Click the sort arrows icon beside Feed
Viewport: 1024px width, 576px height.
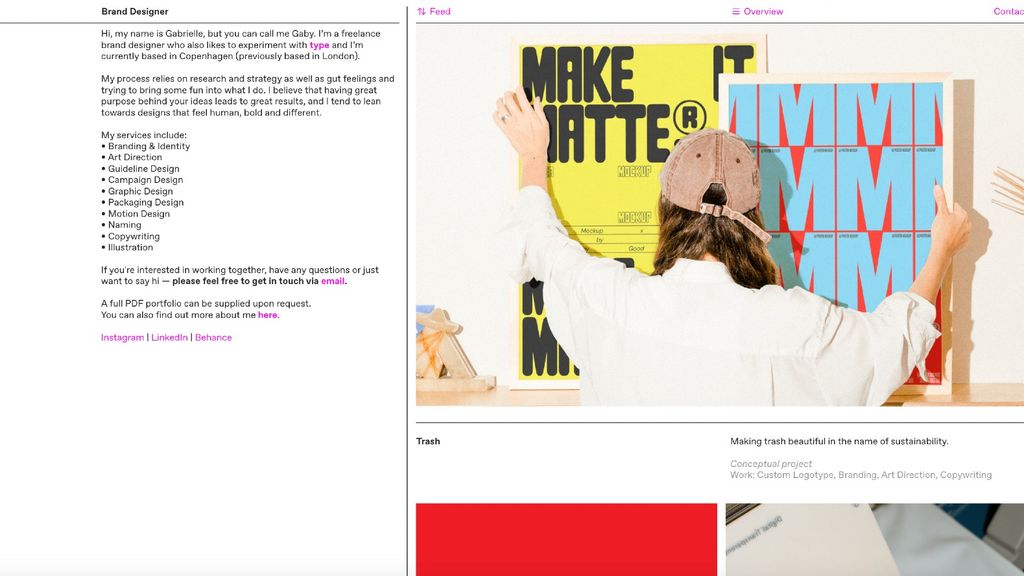[421, 10]
